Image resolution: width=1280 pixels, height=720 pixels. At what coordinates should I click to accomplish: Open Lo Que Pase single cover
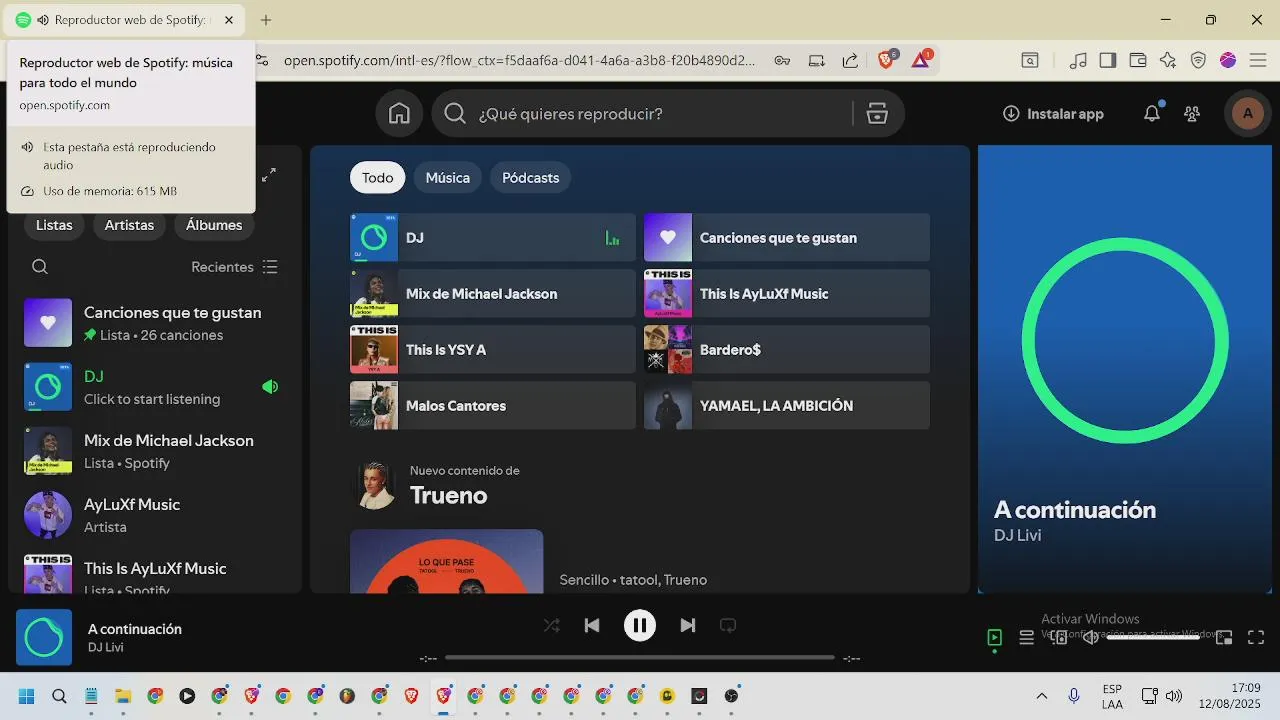[447, 562]
